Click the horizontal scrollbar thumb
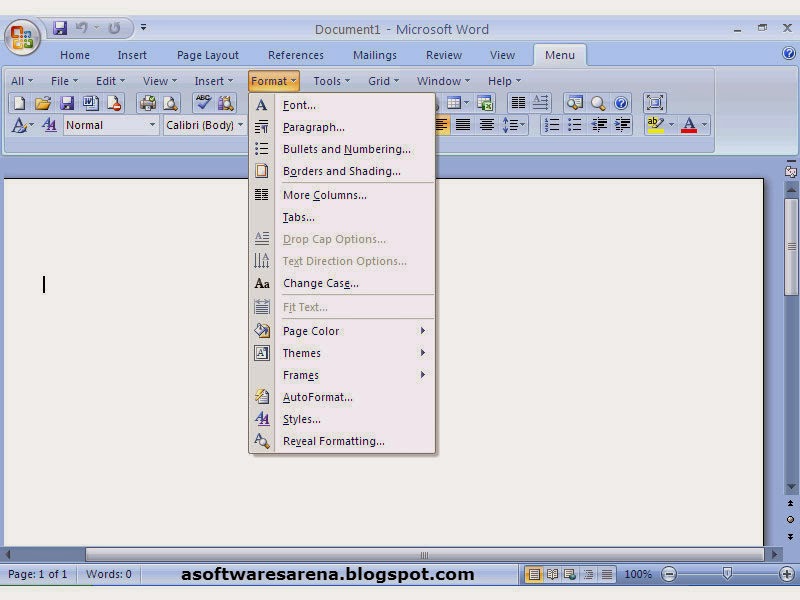This screenshot has width=800, height=600. (x=424, y=555)
